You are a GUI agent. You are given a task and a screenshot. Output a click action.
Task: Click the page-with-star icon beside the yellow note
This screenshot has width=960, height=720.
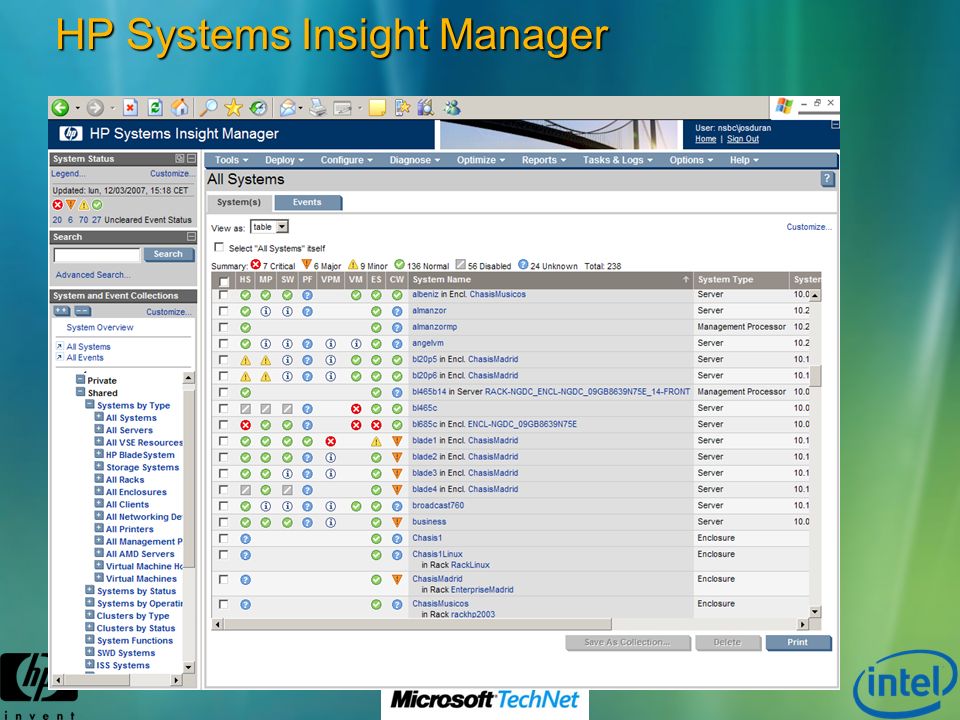click(402, 108)
